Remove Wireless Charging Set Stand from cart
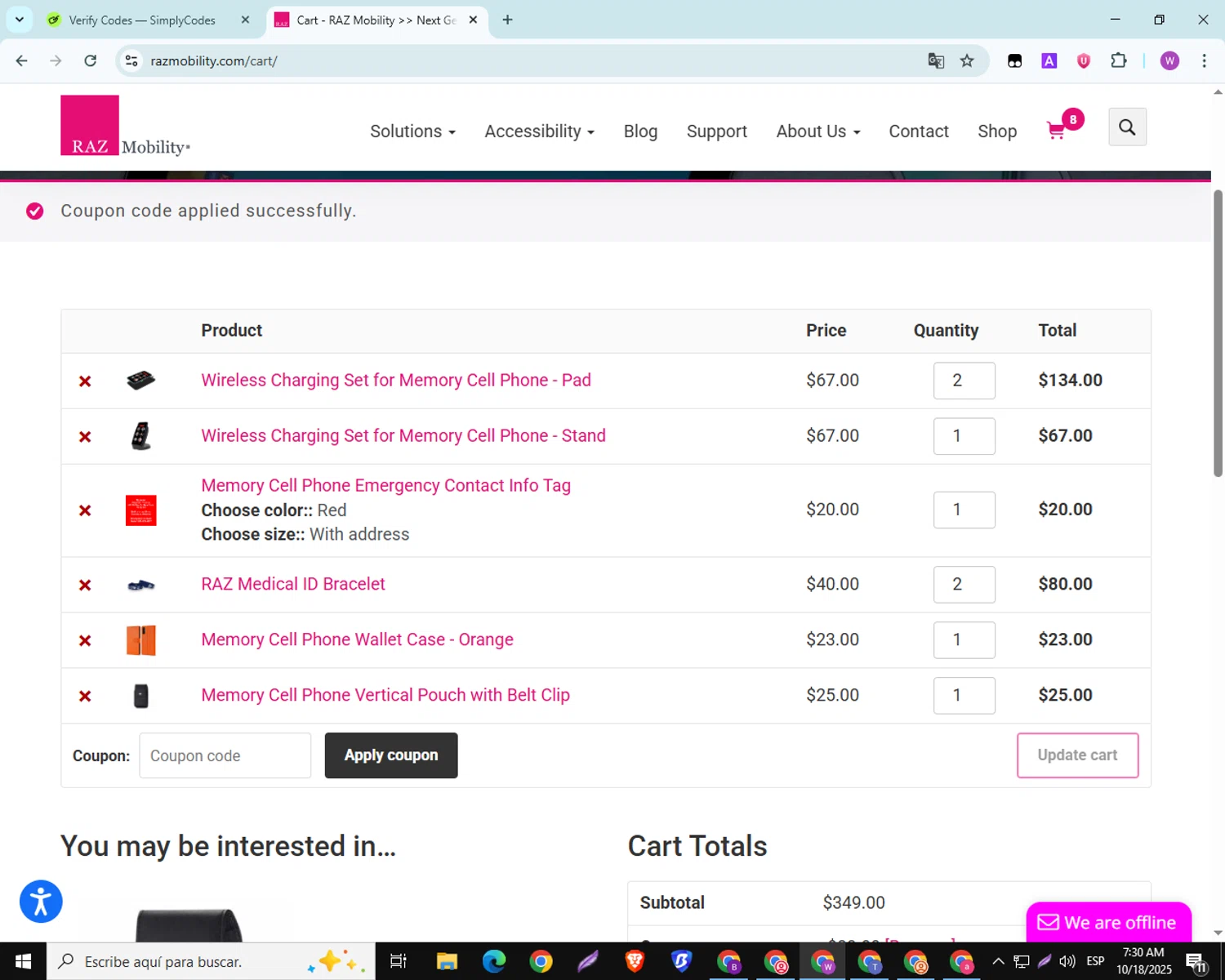 point(85,436)
